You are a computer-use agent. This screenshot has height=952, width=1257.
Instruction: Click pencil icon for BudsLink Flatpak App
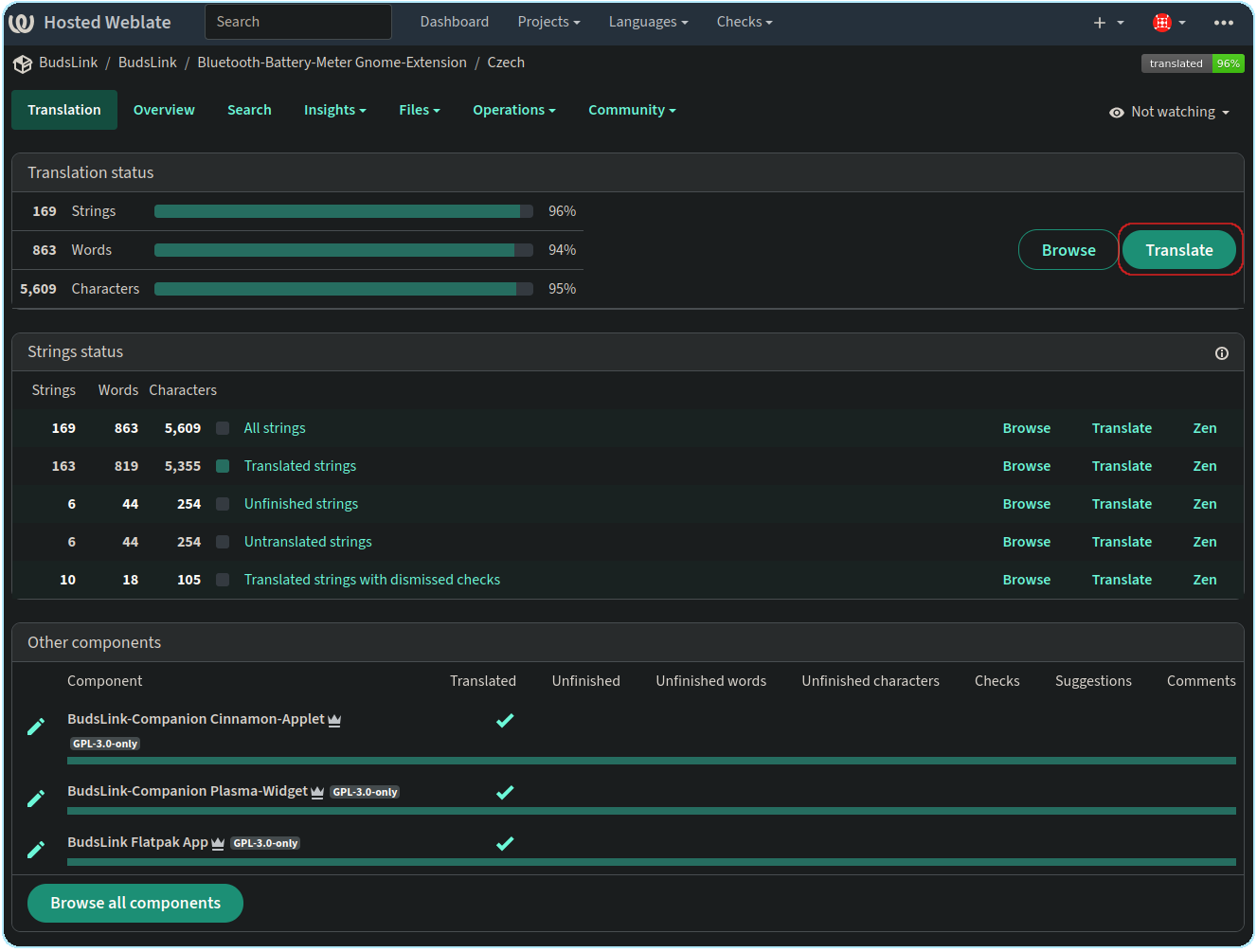coord(36,850)
